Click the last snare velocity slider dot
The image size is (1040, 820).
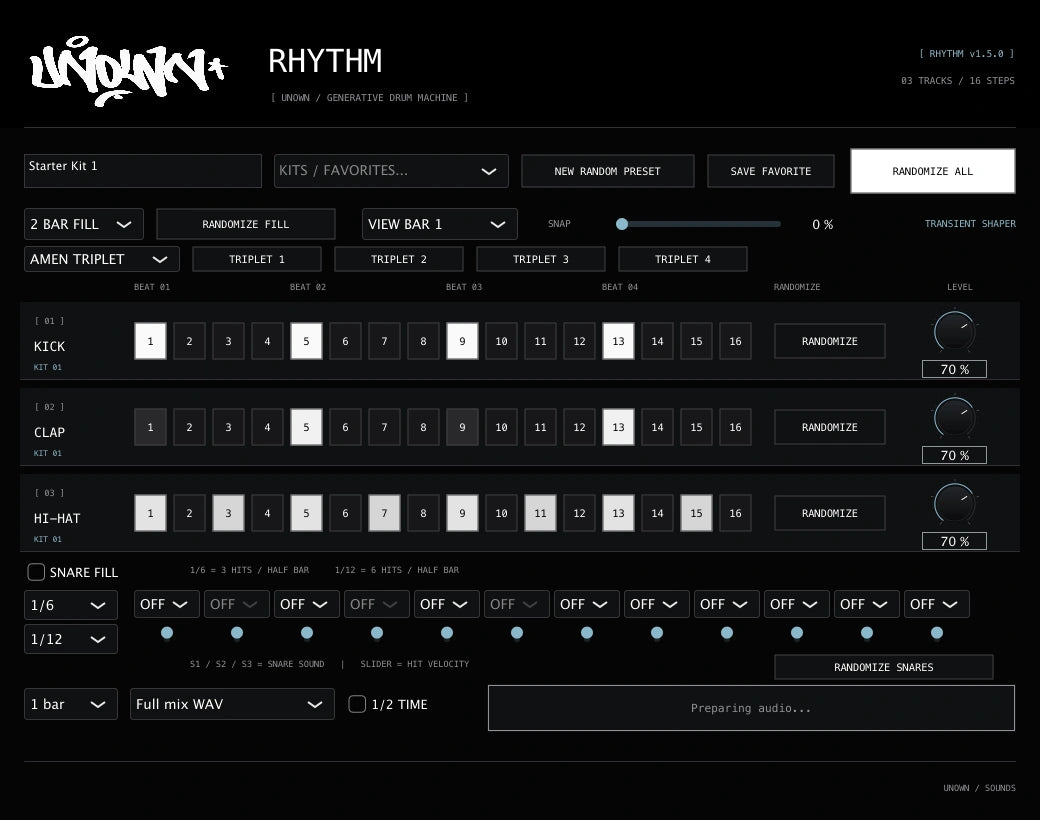pyautogui.click(x=937, y=633)
